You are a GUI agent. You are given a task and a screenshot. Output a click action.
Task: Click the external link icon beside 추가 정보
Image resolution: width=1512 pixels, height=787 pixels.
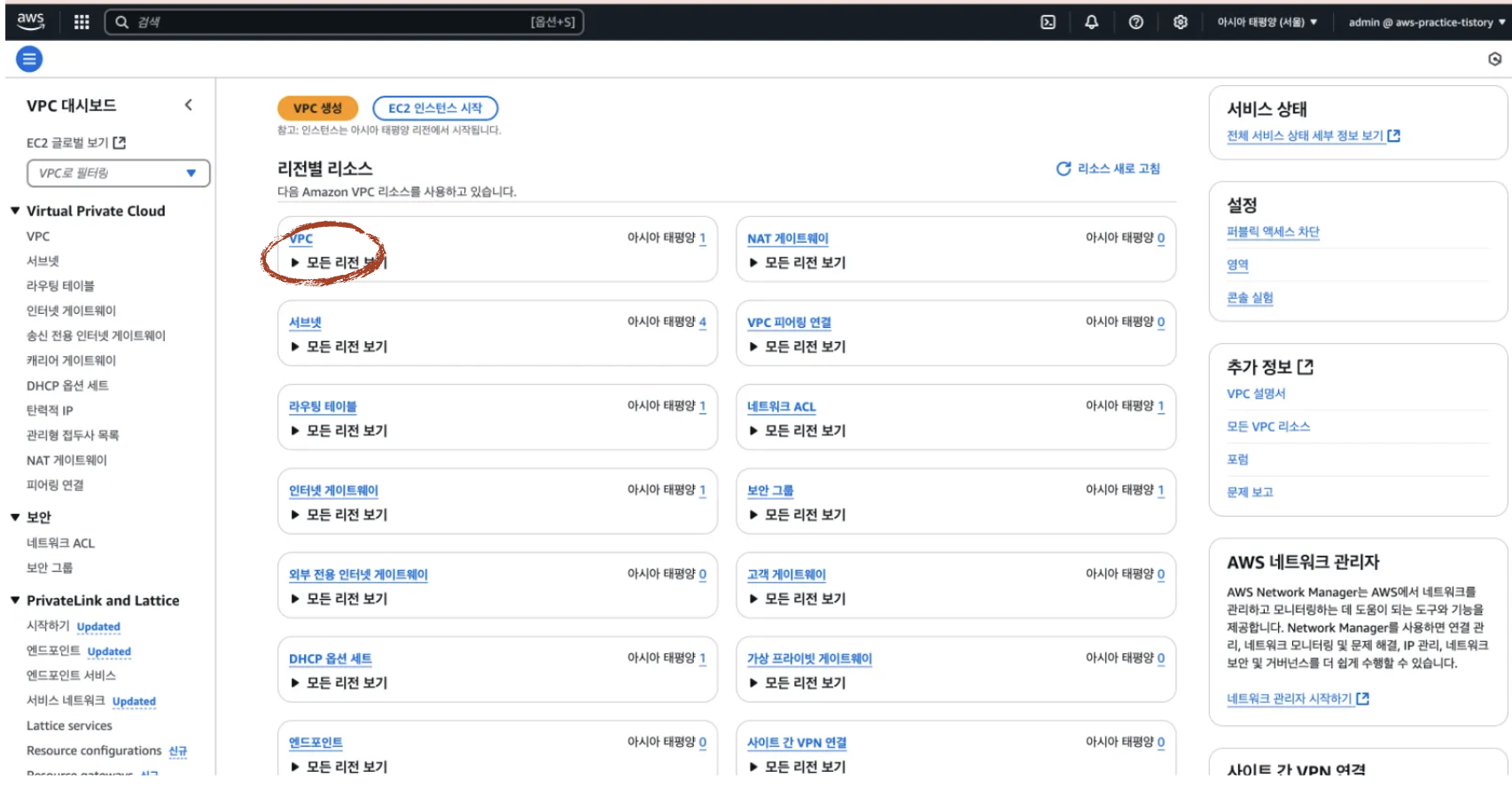coord(1305,366)
